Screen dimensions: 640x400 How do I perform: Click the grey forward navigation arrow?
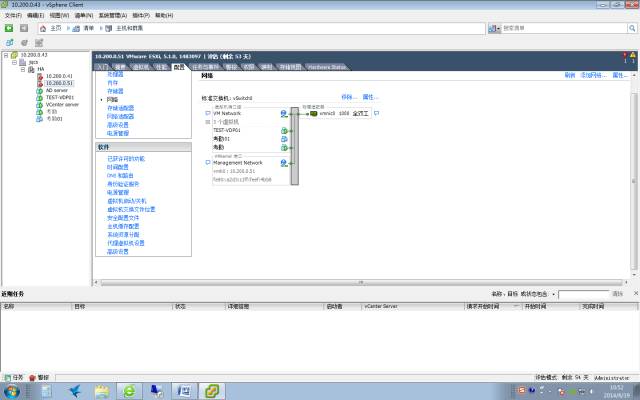click(24, 28)
